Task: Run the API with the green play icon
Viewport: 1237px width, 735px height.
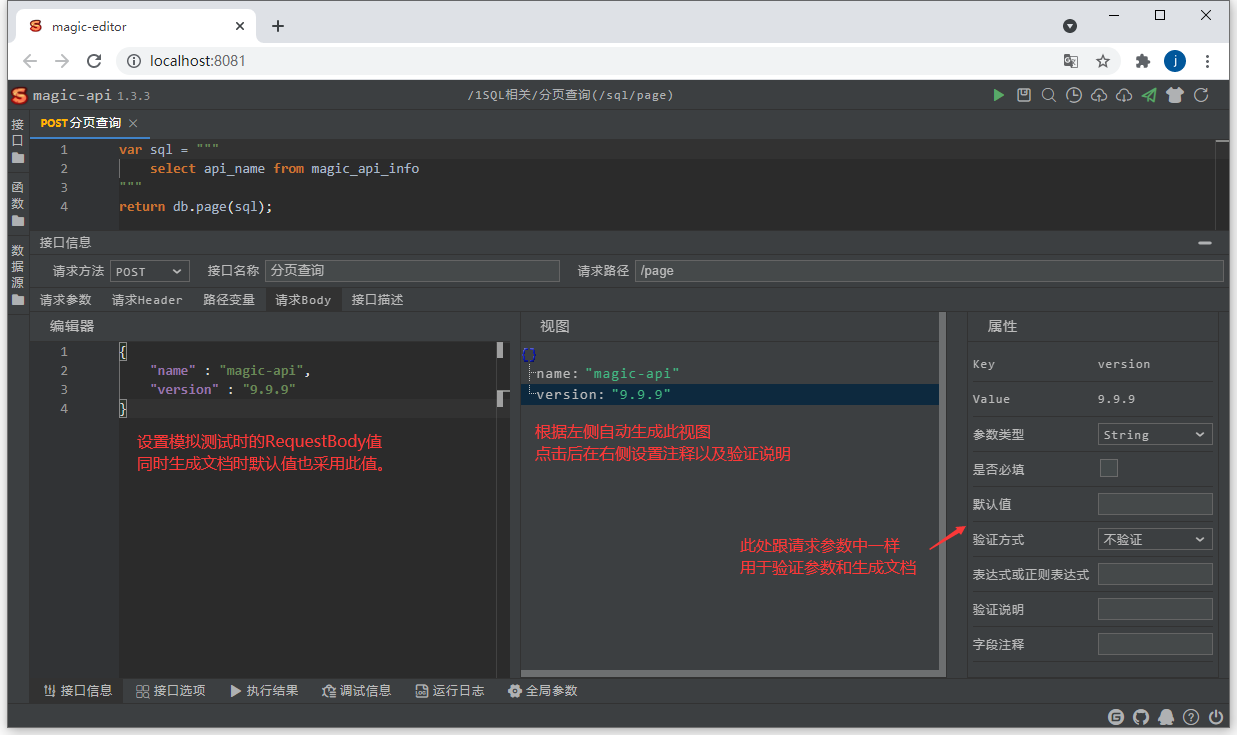Action: pos(998,95)
